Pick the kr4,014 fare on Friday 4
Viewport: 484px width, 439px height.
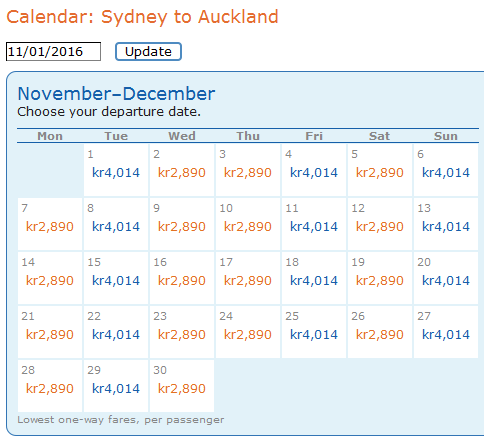[x=314, y=173]
